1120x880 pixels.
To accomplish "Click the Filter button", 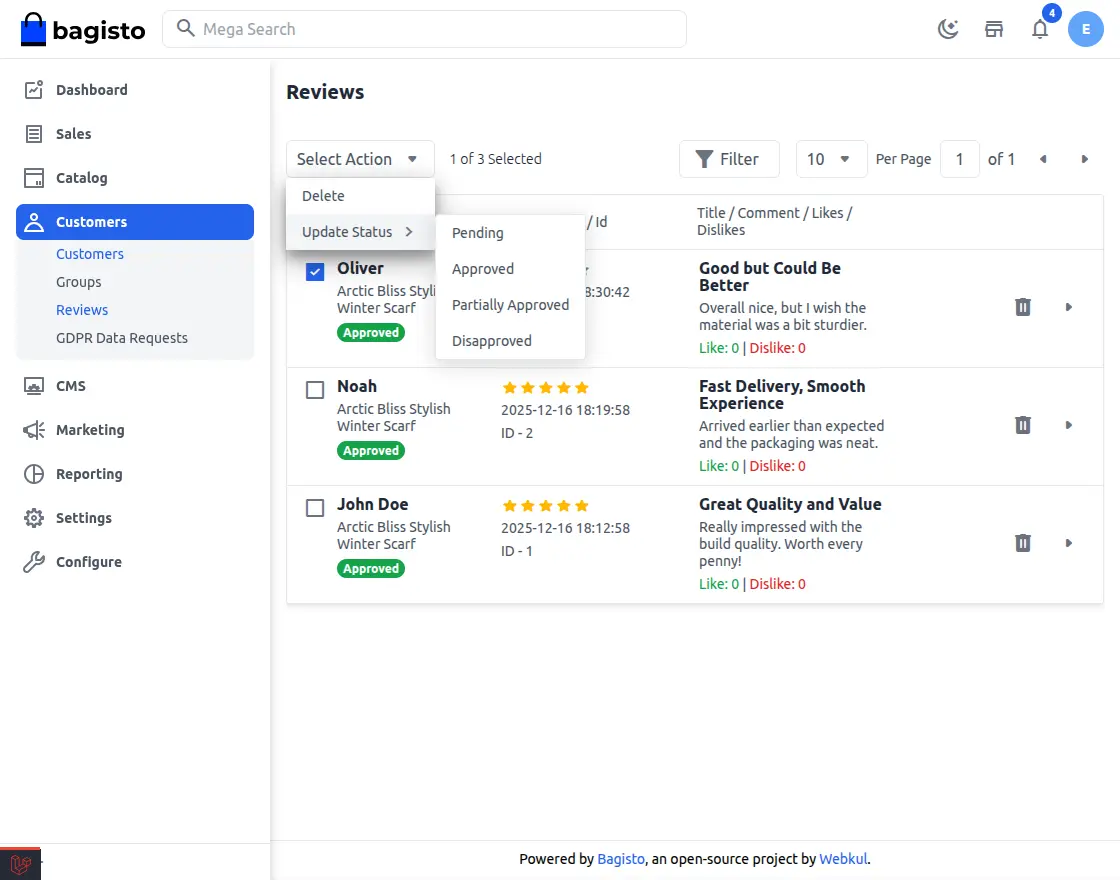I will [x=728, y=159].
